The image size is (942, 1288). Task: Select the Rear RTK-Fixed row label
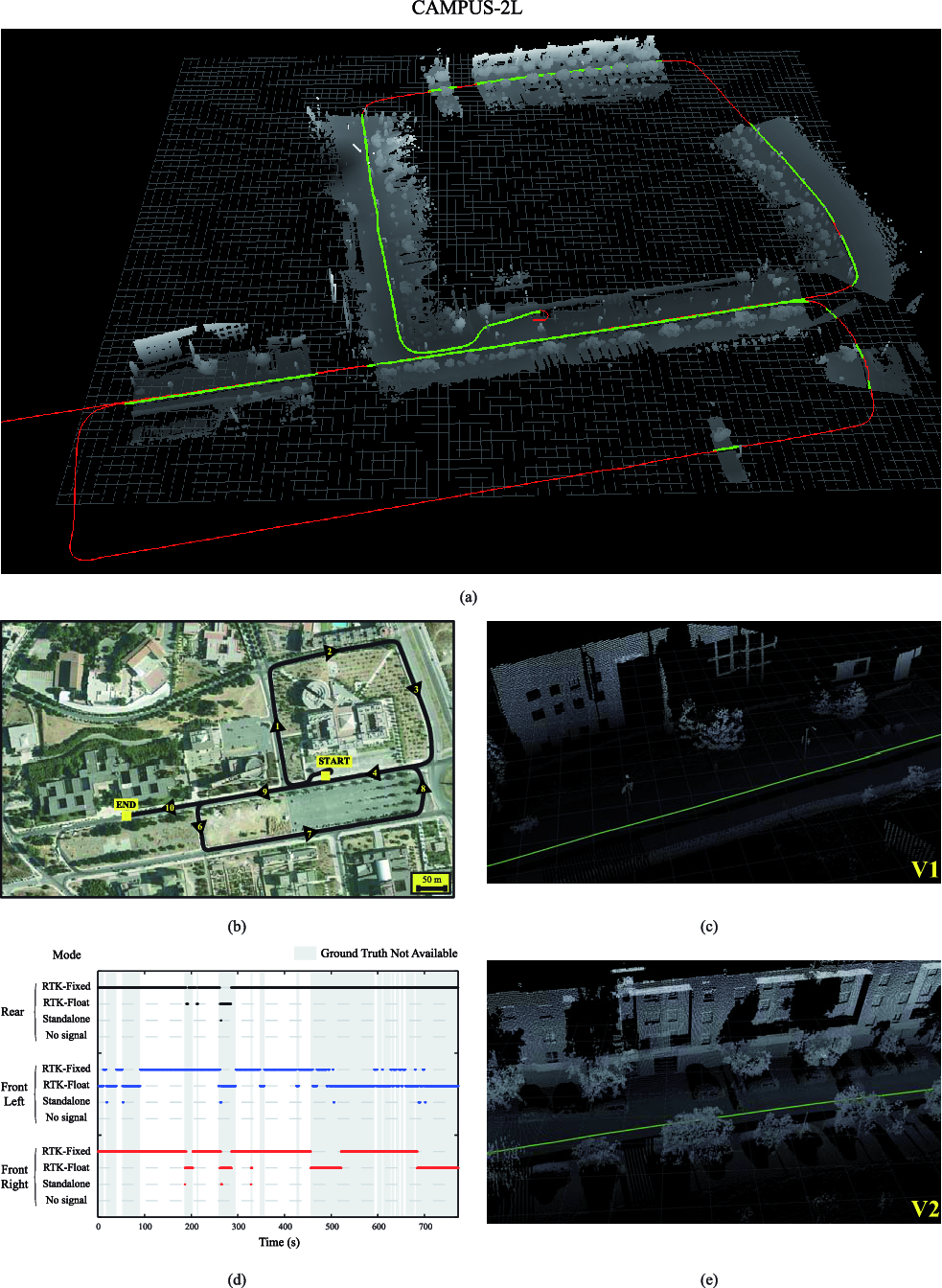coord(66,986)
